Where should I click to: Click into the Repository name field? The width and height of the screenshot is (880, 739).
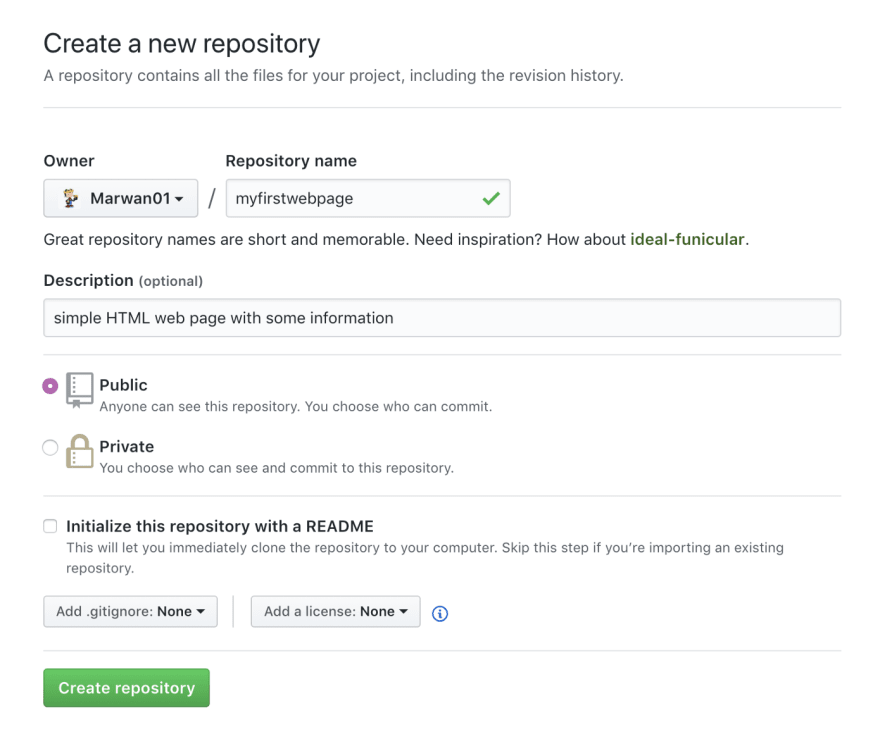(x=368, y=198)
